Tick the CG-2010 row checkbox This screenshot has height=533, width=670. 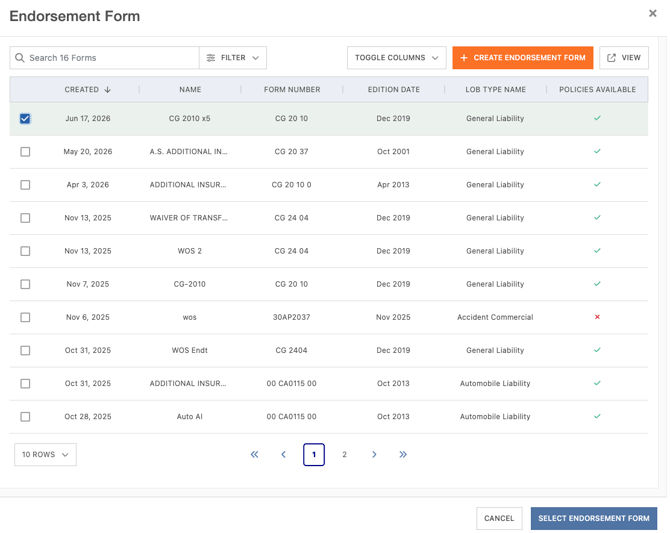(25, 284)
